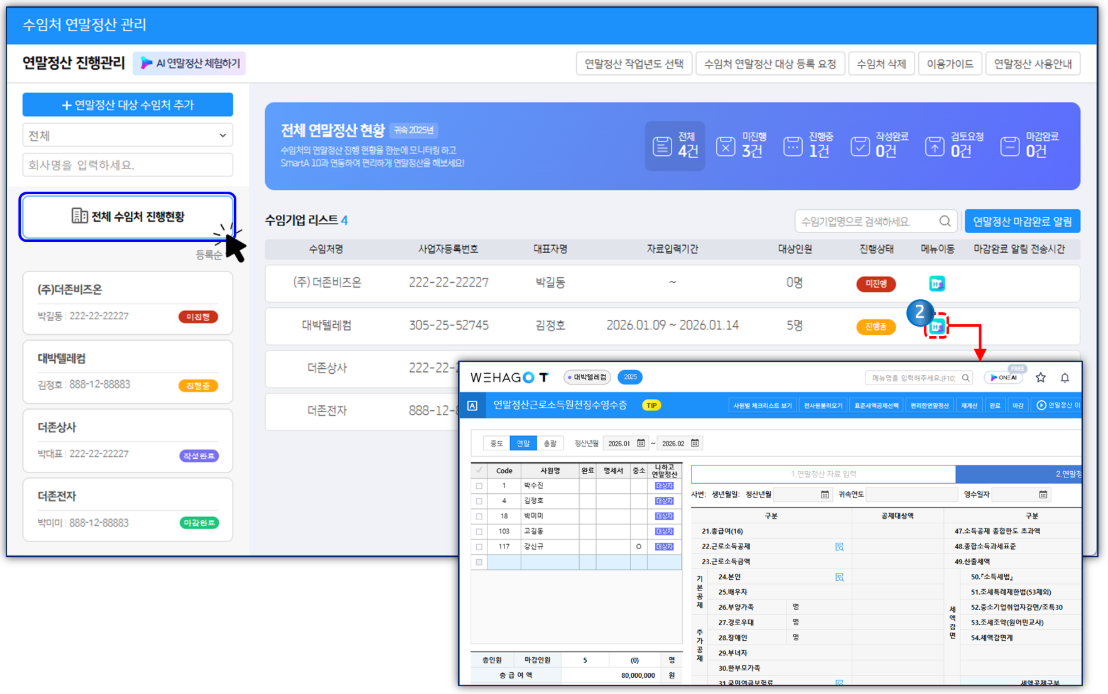Click the star favorite icon

click(1041, 377)
